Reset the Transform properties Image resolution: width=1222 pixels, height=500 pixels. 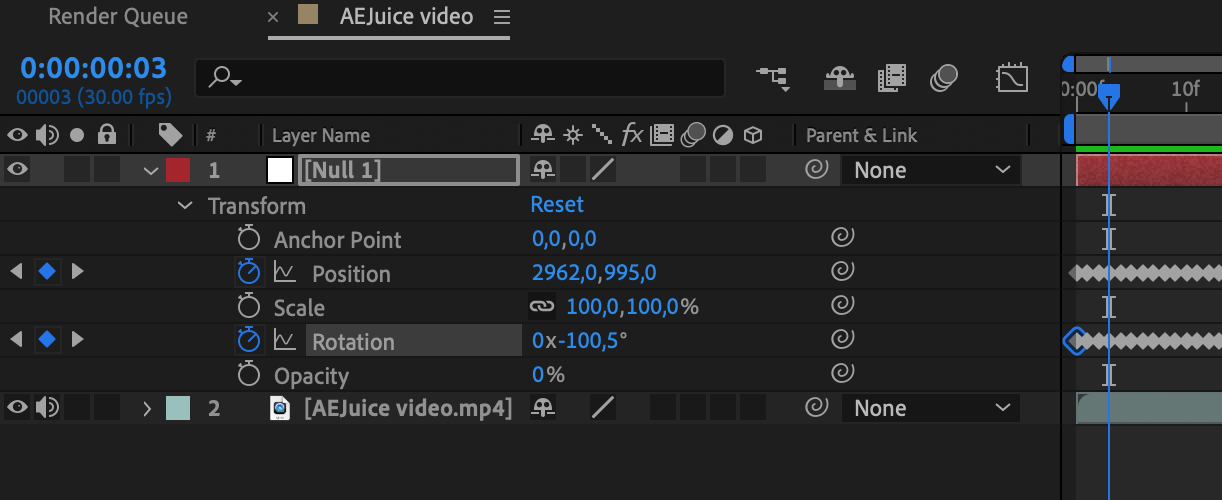click(x=557, y=205)
